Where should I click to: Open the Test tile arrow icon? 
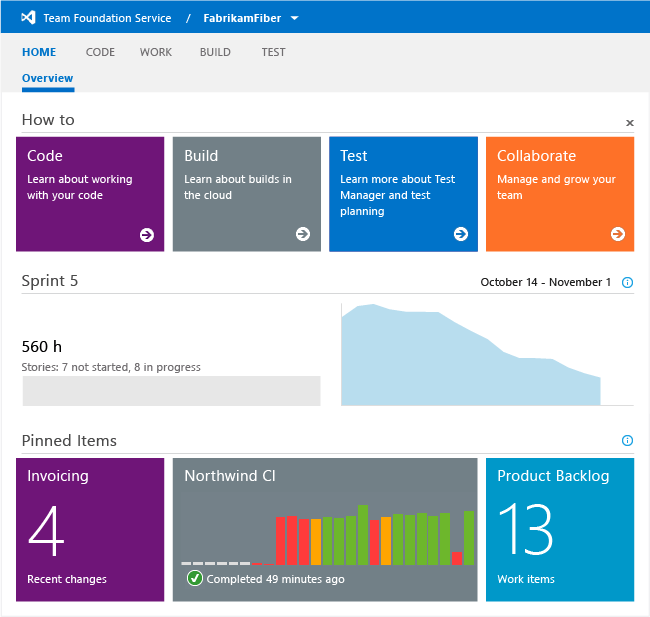461,234
